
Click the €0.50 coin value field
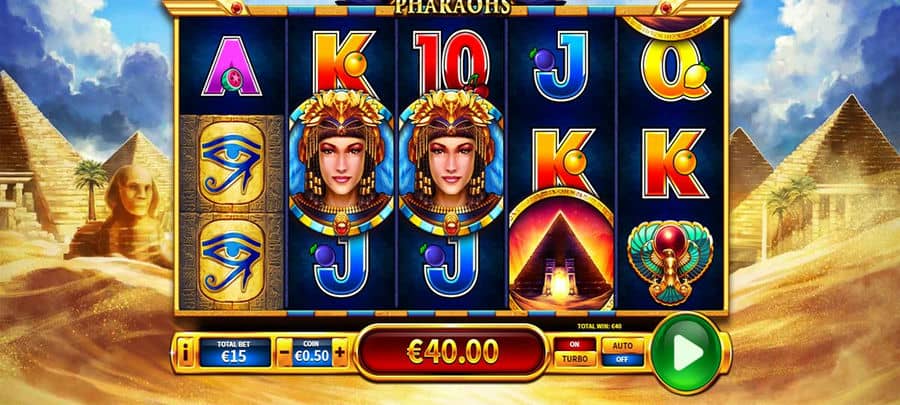pos(312,352)
